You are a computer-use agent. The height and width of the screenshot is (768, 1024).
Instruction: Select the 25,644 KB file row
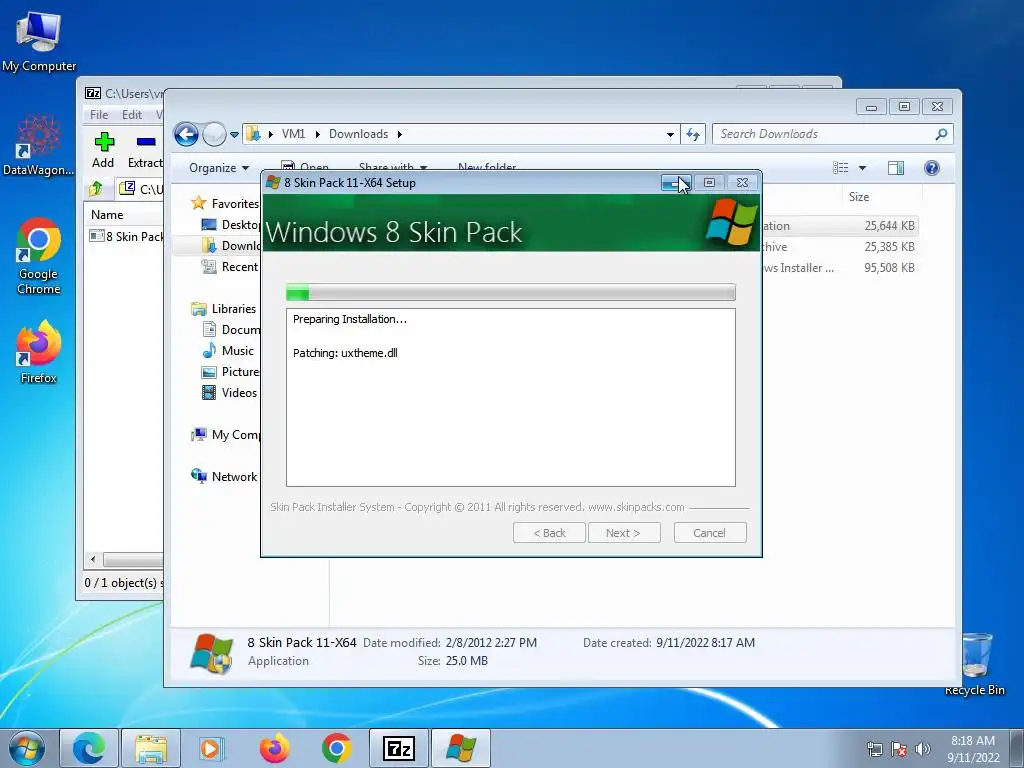(839, 226)
